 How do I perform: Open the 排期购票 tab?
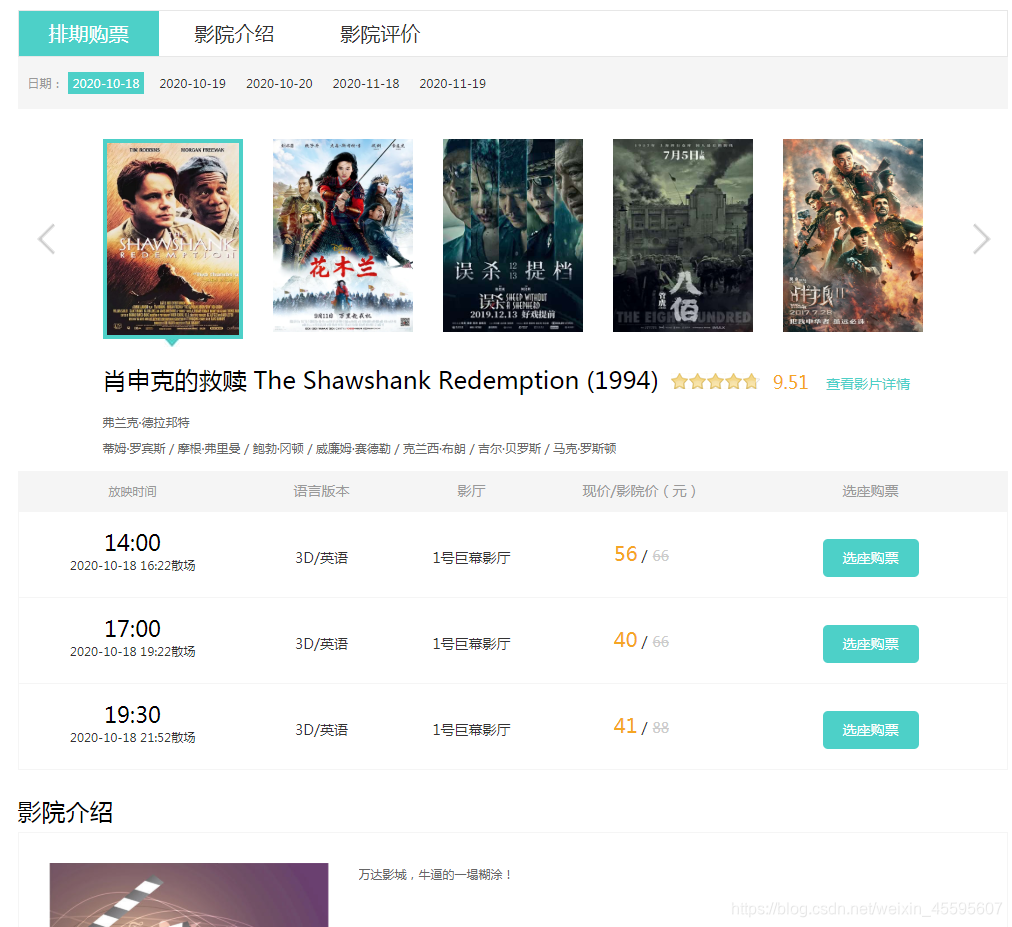coord(88,34)
